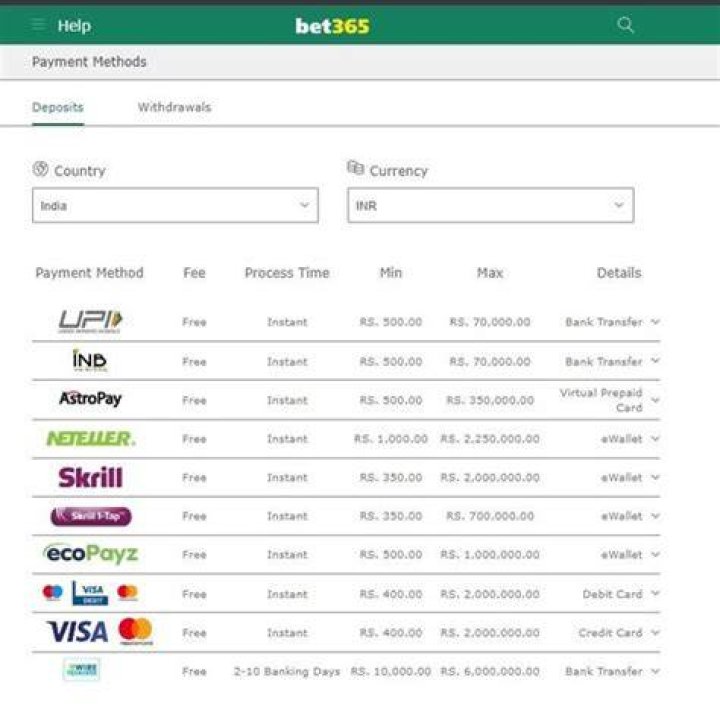Expand INB Bank Transfer details chevron
The width and height of the screenshot is (720, 718).
[655, 361]
